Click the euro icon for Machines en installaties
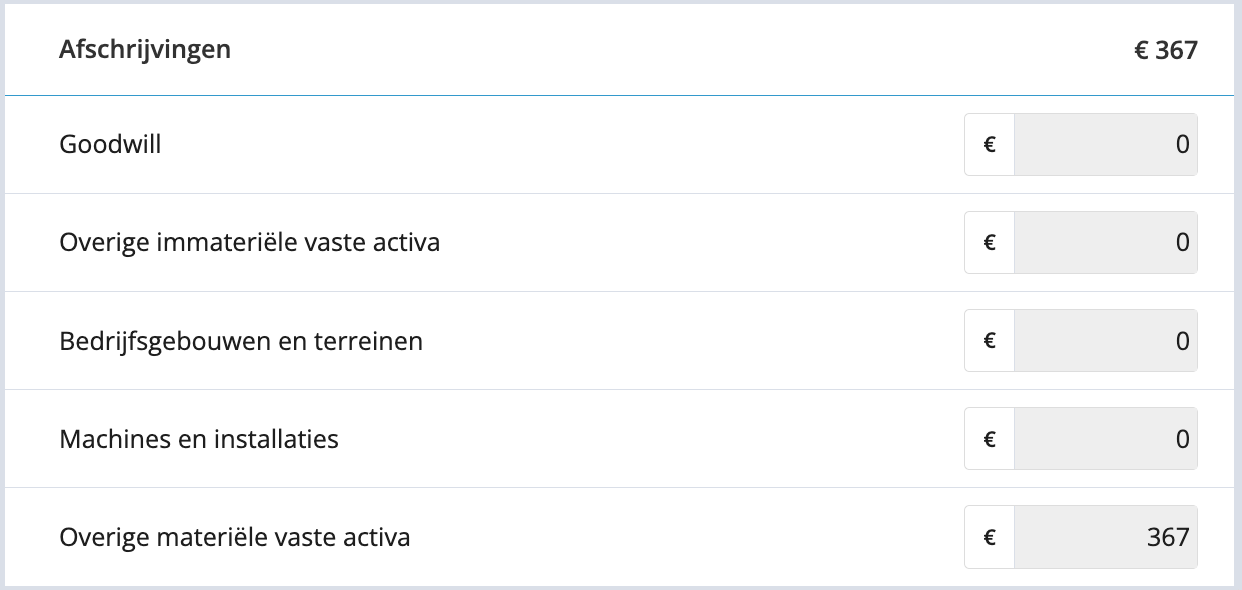This screenshot has width=1242, height=590. (990, 439)
